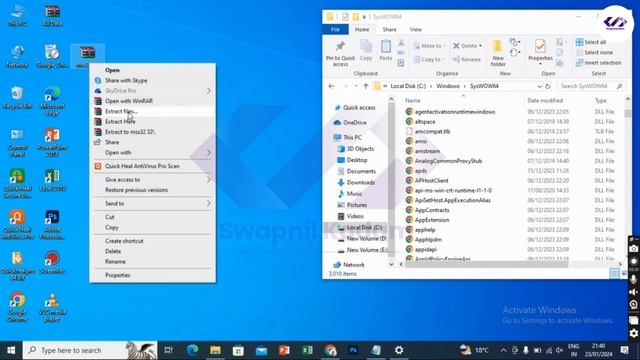Open the Move to dropdown
This screenshot has height=360, width=640.
click(x=429, y=46)
